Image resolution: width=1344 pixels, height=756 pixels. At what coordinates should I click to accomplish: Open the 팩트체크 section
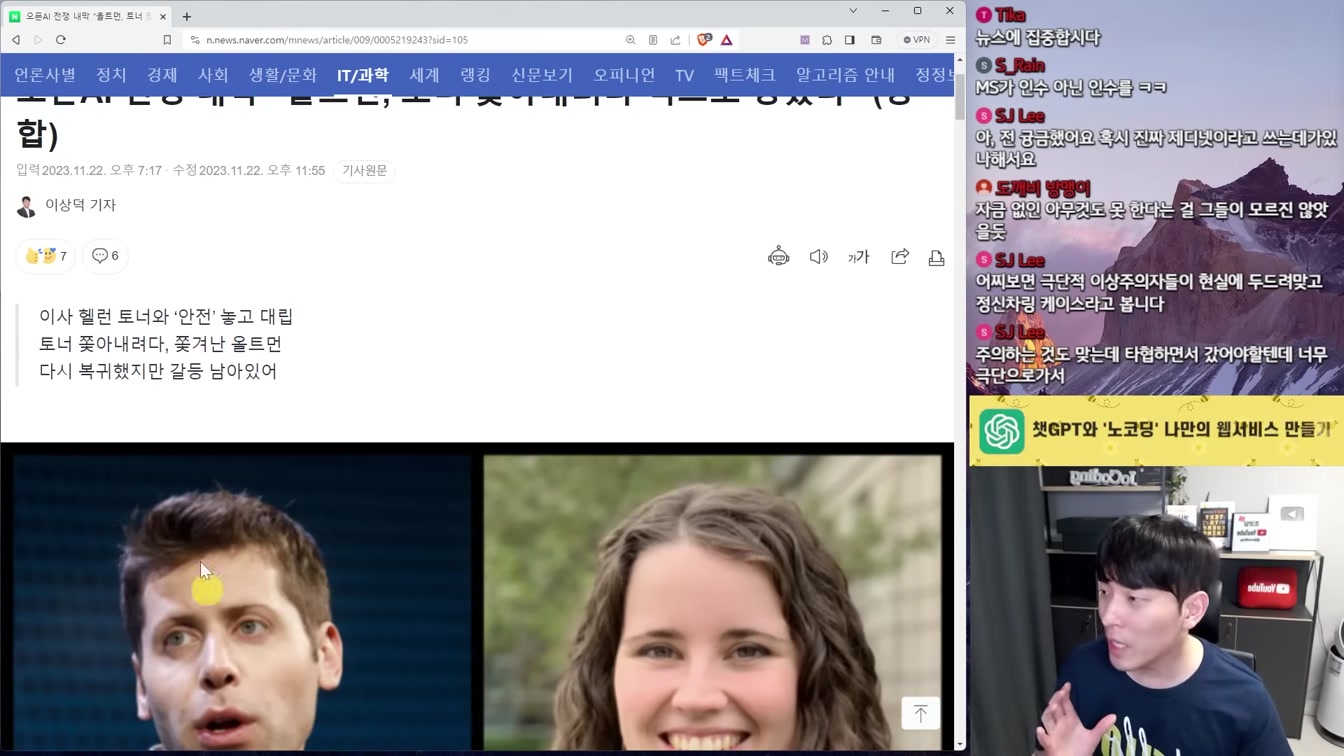pyautogui.click(x=745, y=75)
